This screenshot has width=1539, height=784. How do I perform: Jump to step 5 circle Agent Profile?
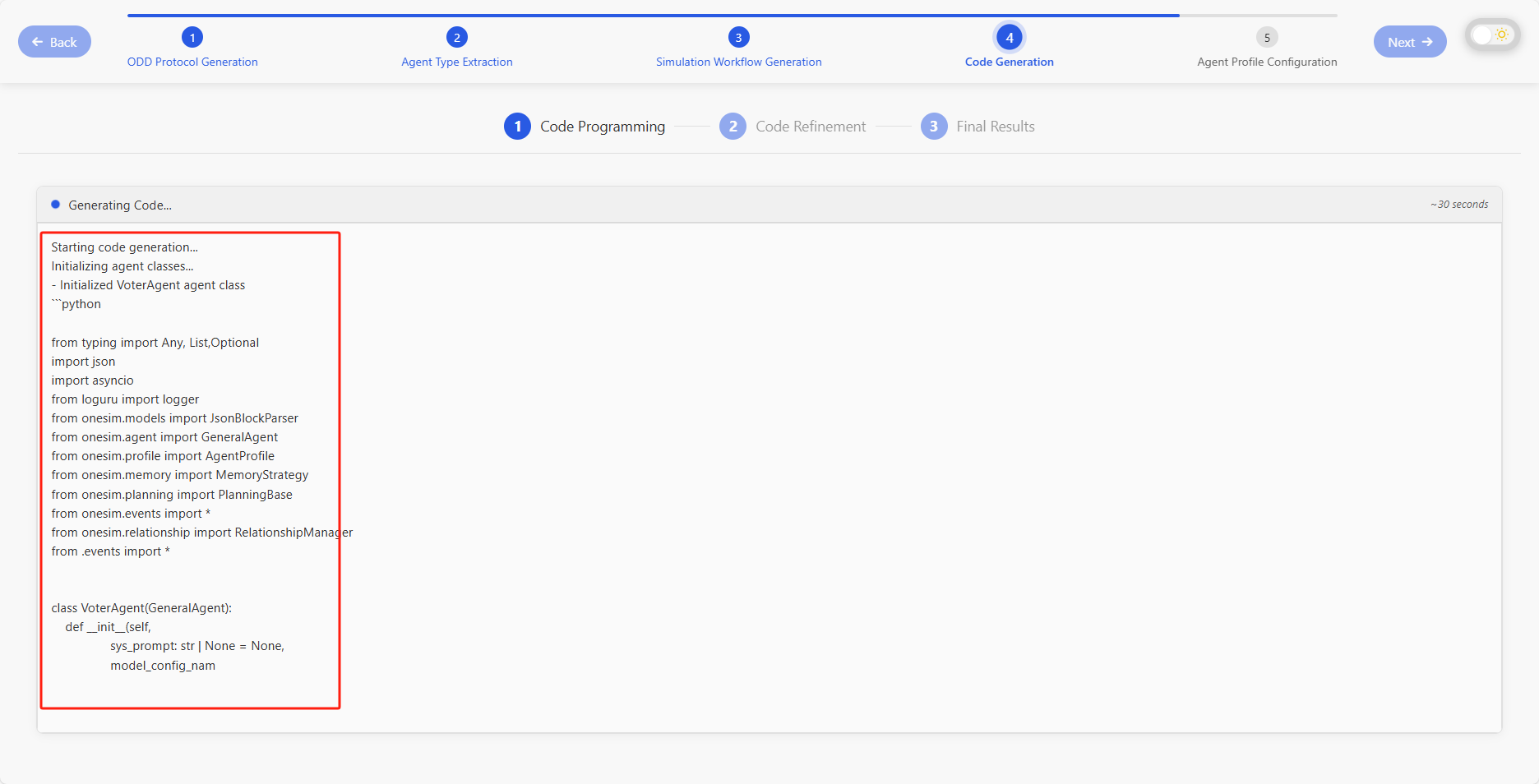pyautogui.click(x=1267, y=37)
